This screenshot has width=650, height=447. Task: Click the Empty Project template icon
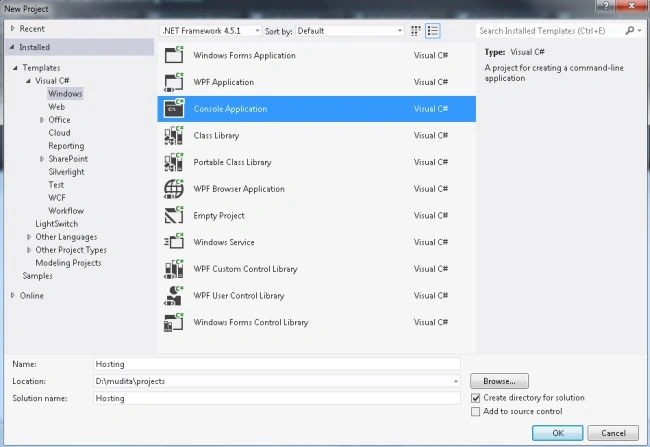174,216
